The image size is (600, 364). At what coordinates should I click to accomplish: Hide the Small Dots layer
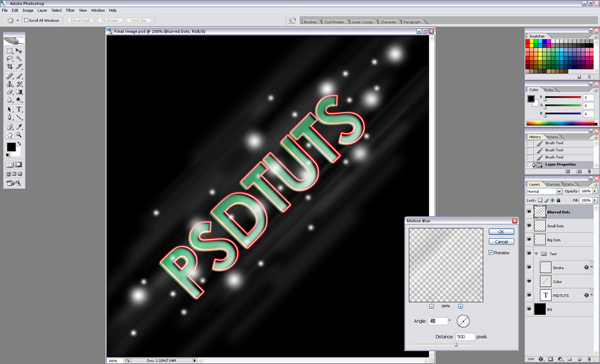point(529,226)
